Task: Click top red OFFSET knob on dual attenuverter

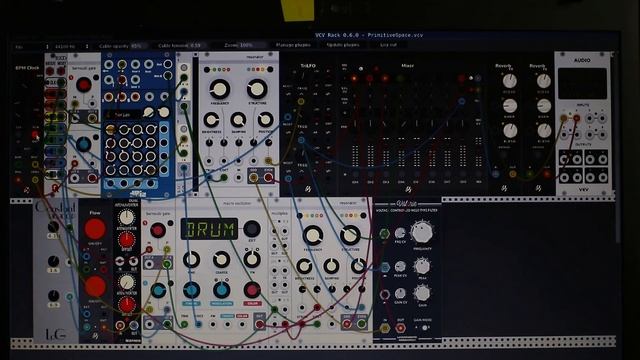Action: pos(127,240)
